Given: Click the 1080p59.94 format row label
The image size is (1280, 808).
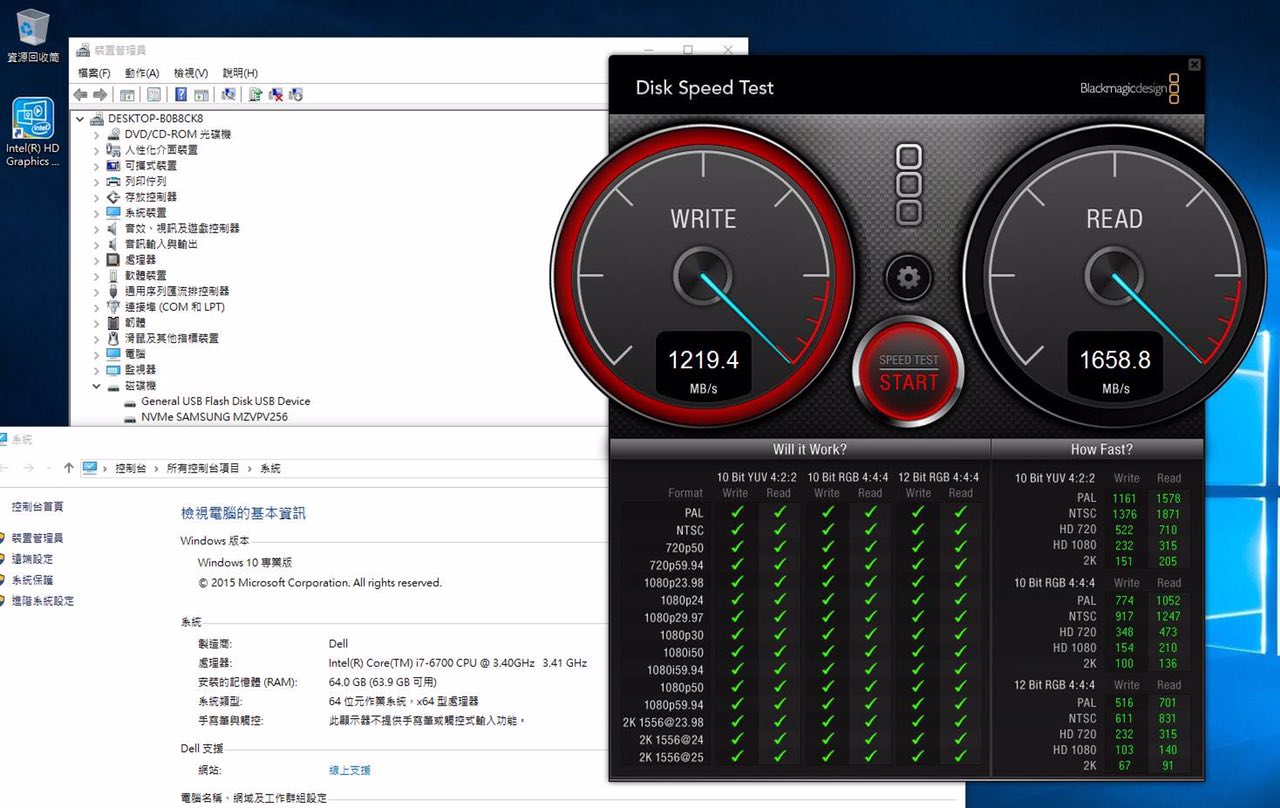Looking at the screenshot, I should point(674,704).
